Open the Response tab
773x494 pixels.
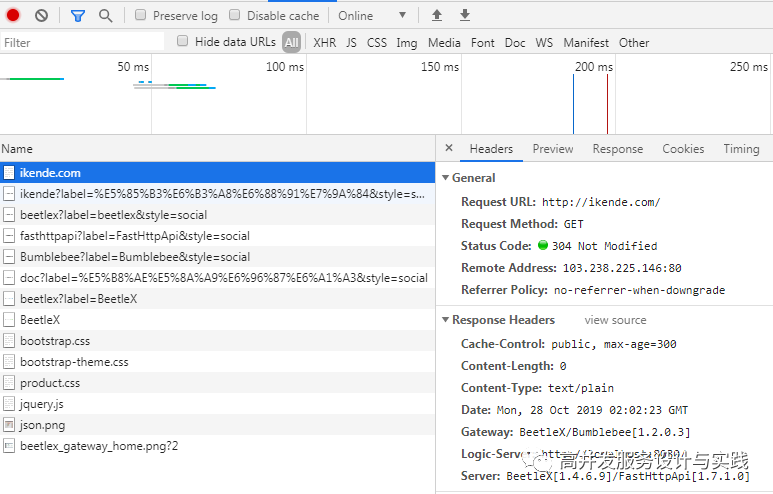point(618,149)
